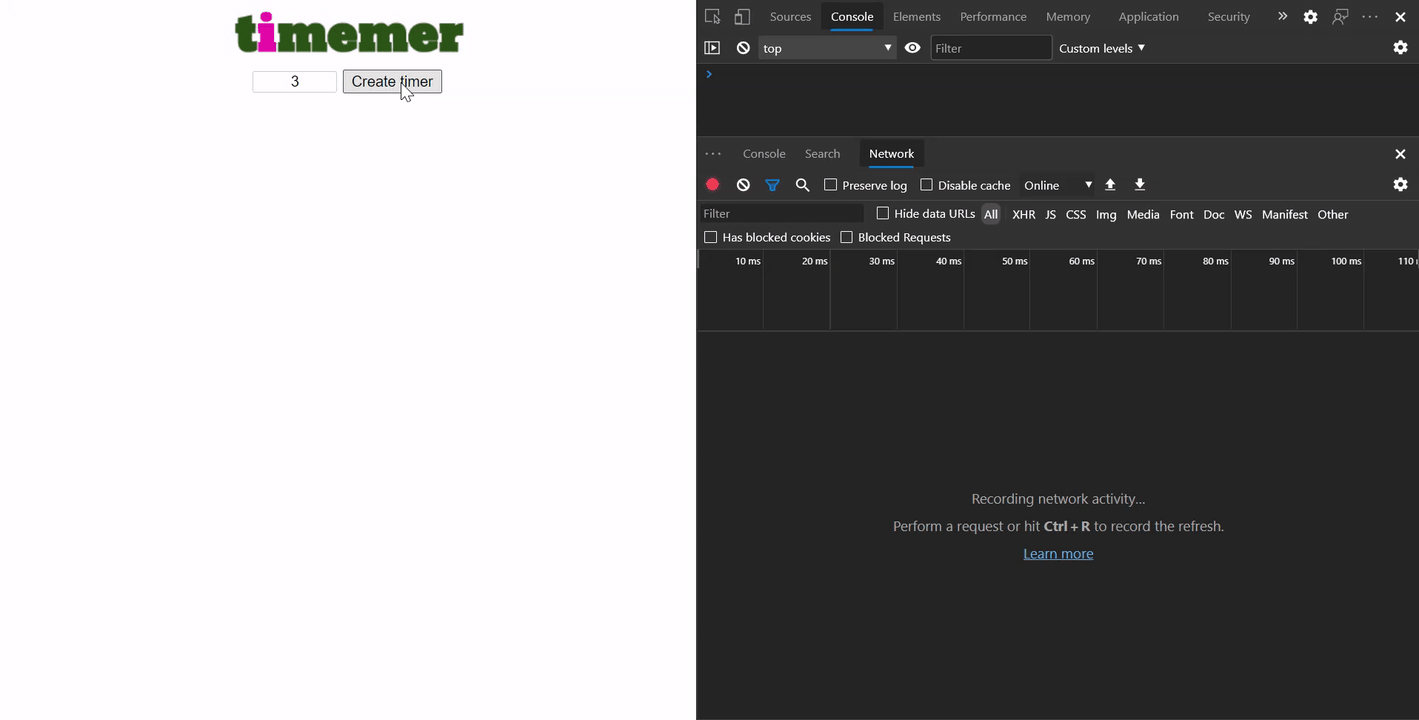Clear the console with the ban icon
This screenshot has width=1419, height=720.
coord(743,48)
